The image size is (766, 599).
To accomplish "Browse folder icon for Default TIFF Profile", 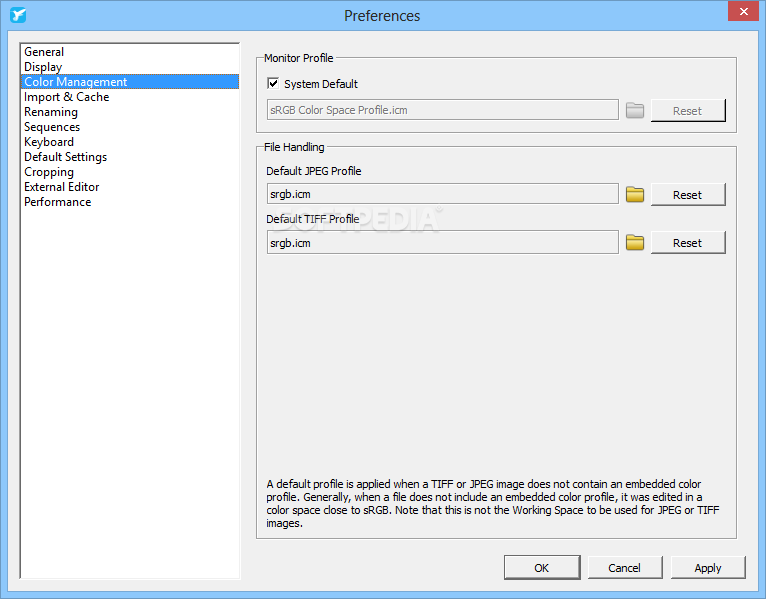I will point(635,242).
